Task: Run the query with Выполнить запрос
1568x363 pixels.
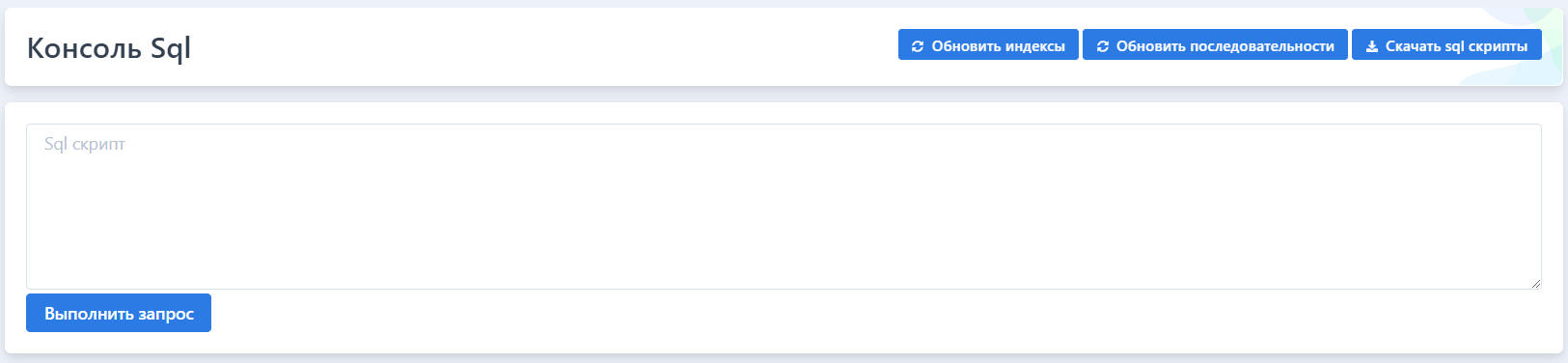Action: (x=119, y=313)
